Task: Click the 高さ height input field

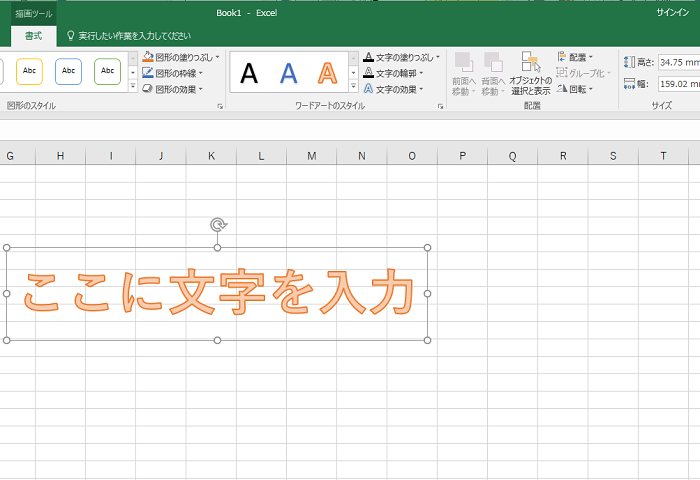Action: click(x=678, y=62)
